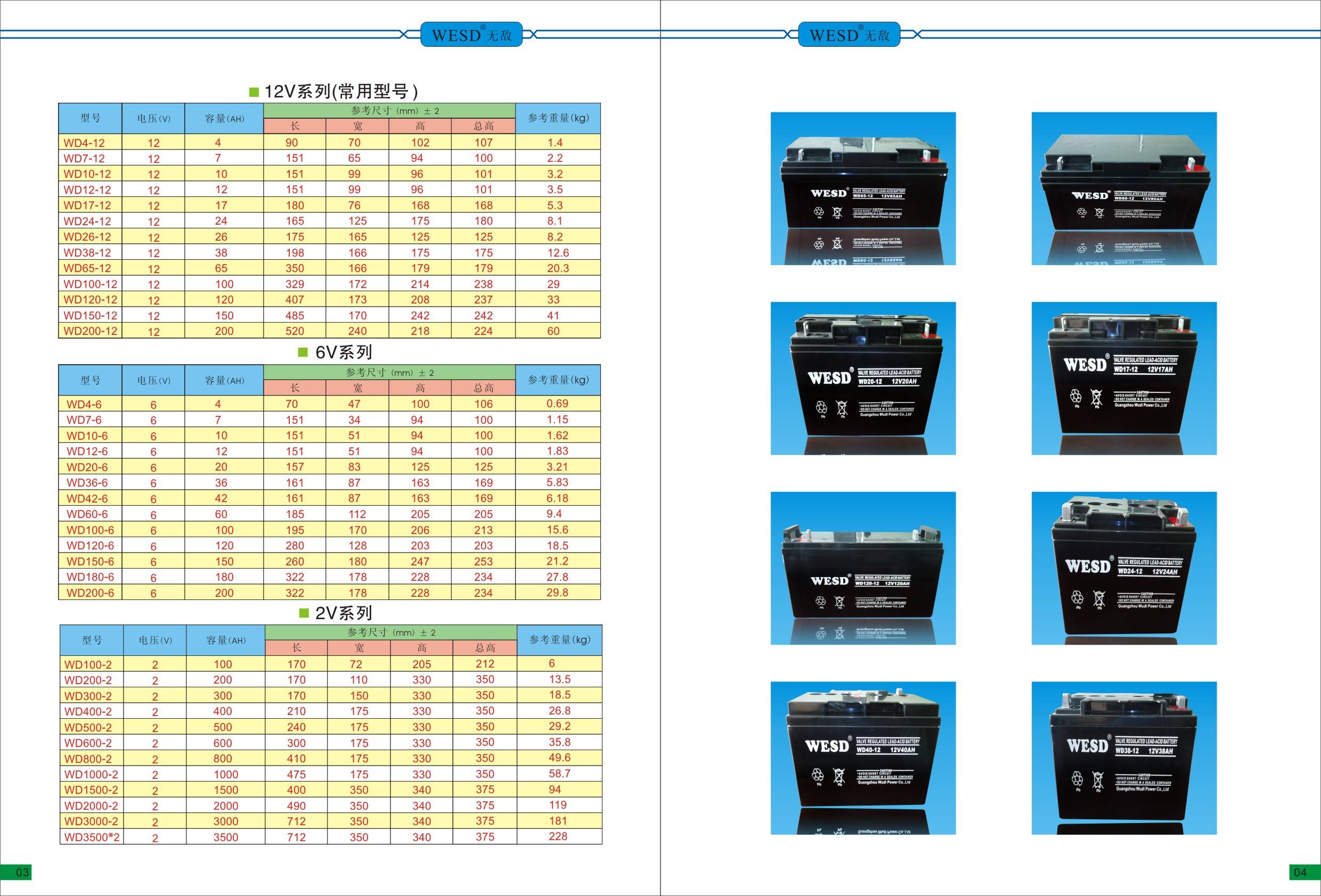The width and height of the screenshot is (1321, 896).
Task: Select the 电压(V) header of the 2V table
Action: pos(154,640)
